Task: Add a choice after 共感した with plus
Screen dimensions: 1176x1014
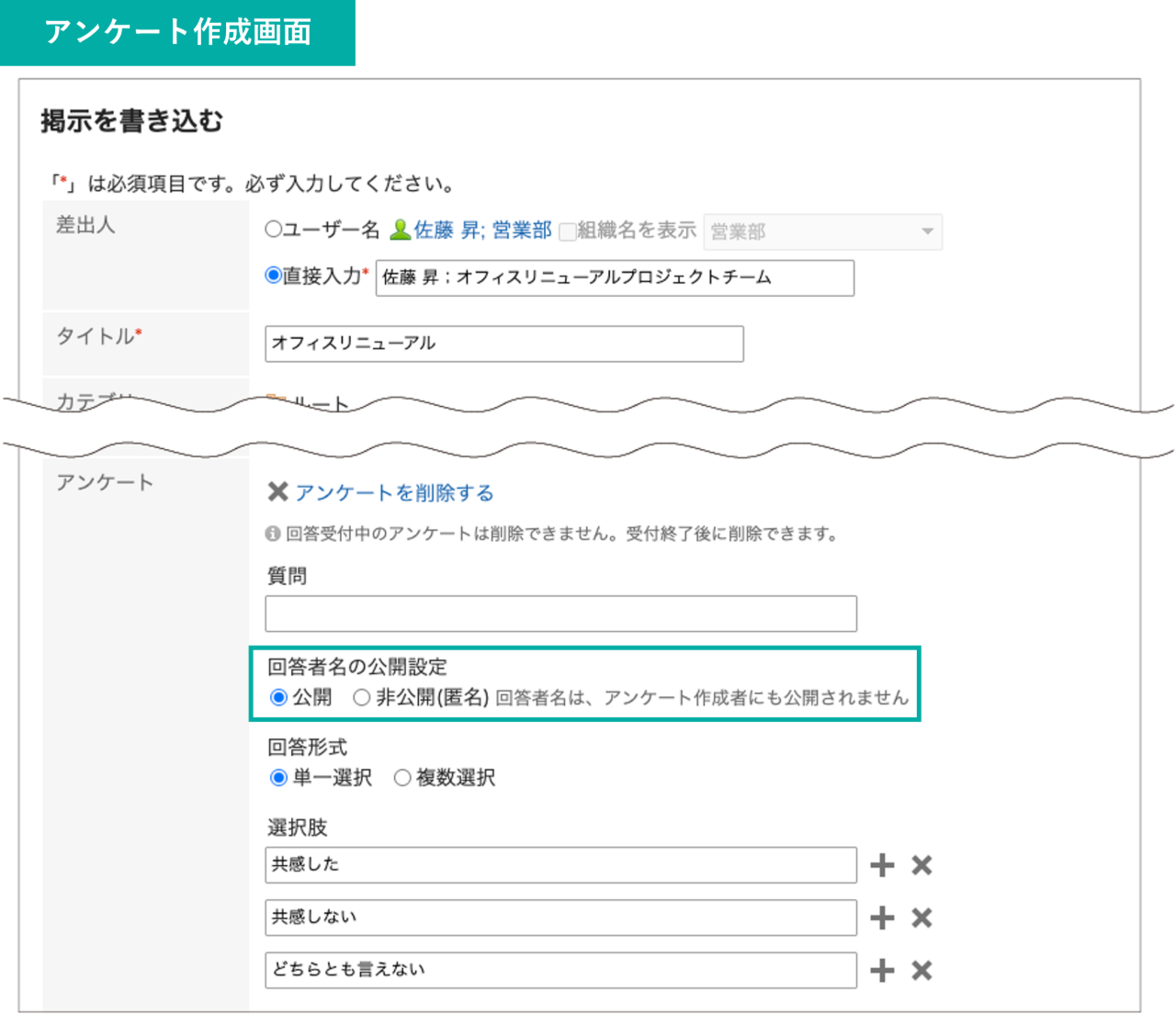Action: (882, 865)
